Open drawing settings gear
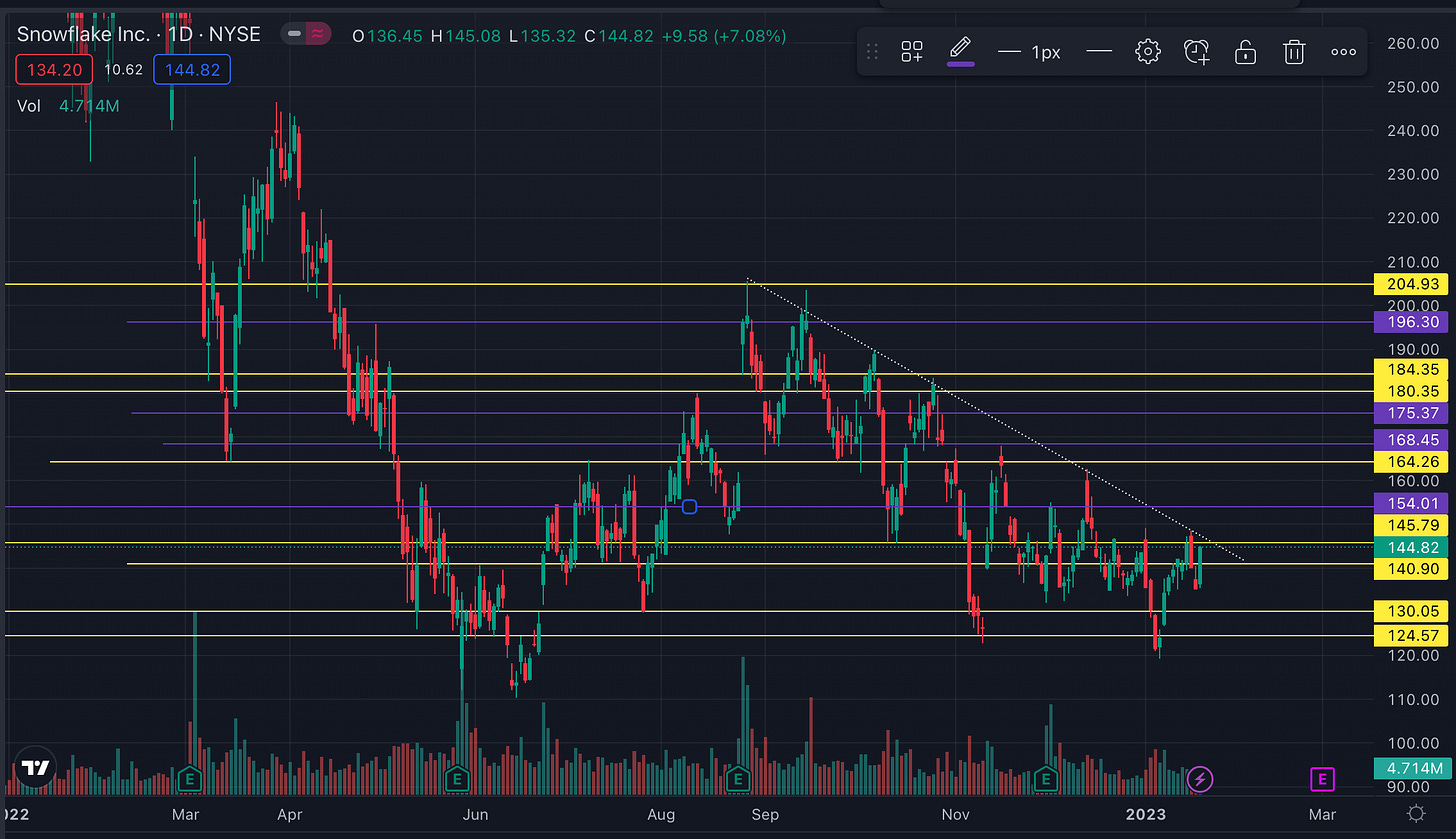 pos(1148,52)
